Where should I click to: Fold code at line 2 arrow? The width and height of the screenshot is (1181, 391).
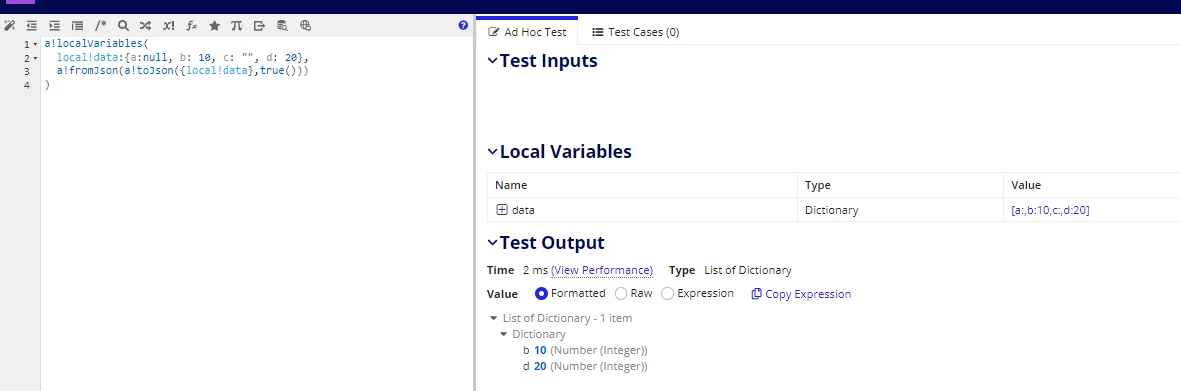pos(35,59)
